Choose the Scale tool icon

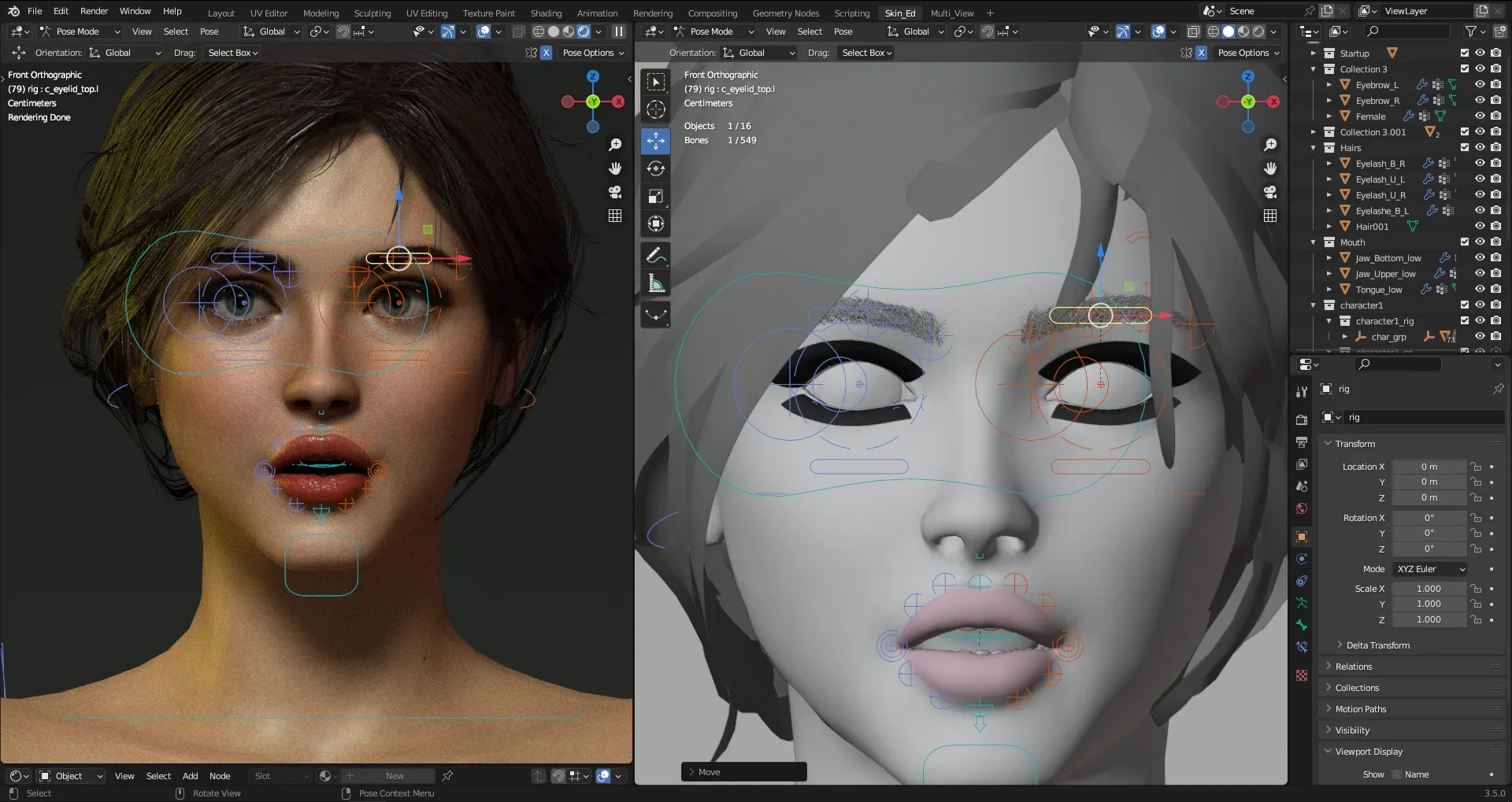(655, 196)
